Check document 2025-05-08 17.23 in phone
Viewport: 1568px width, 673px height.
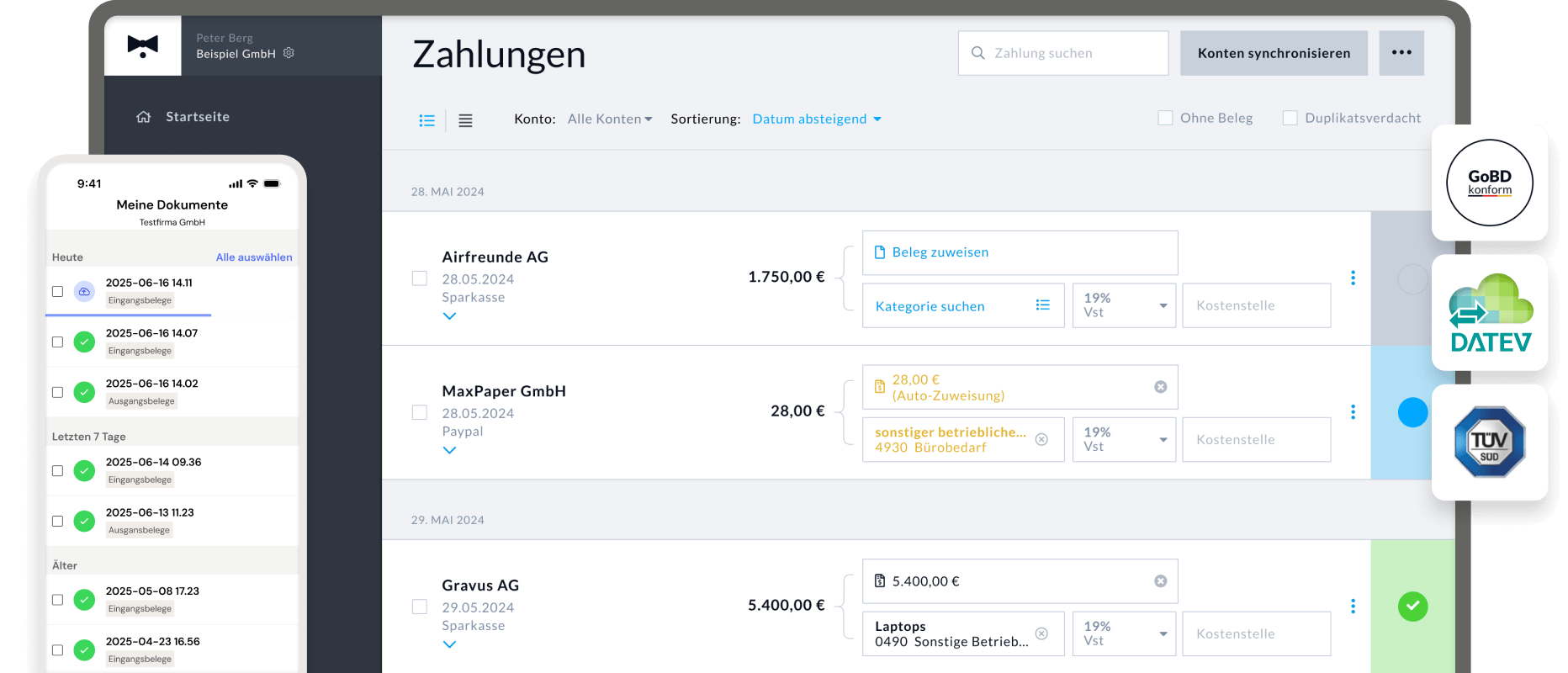tap(57, 600)
